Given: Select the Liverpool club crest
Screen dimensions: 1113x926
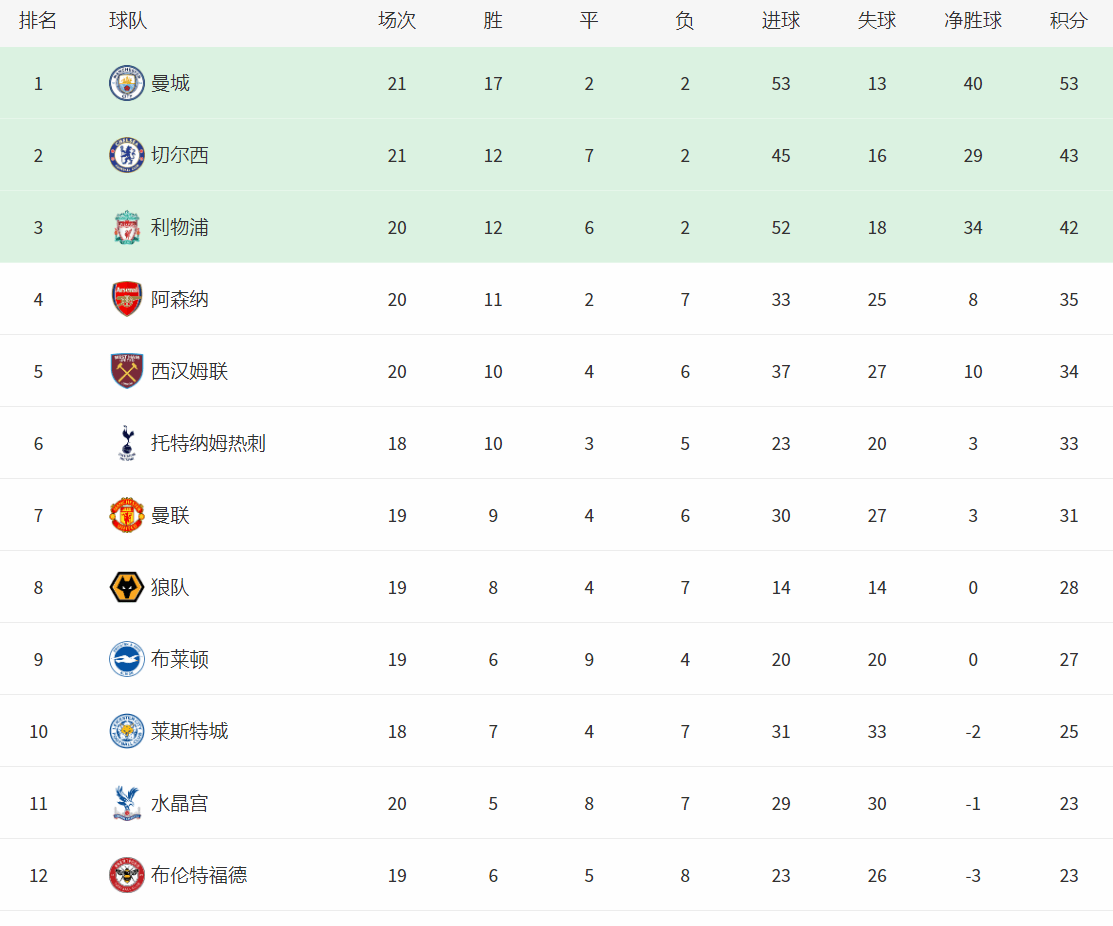Looking at the screenshot, I should 127,227.
